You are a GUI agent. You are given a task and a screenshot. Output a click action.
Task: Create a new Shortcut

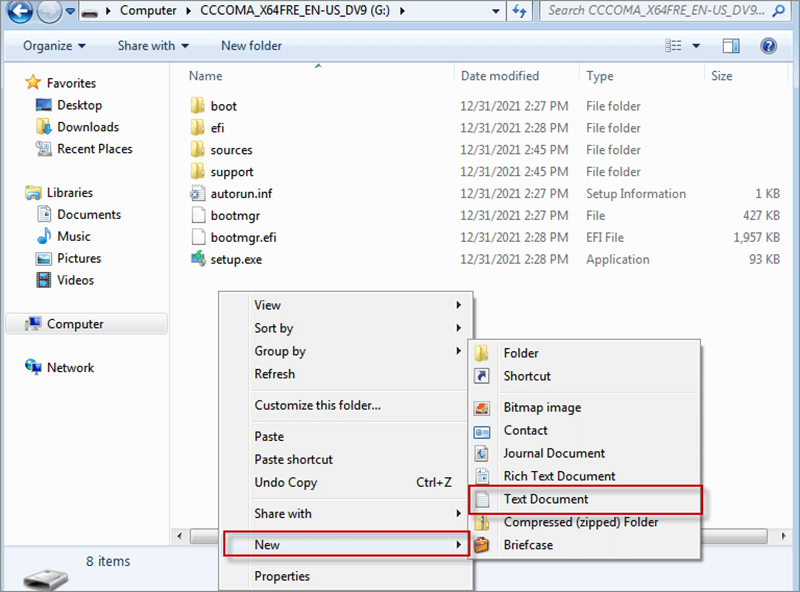coord(585,376)
